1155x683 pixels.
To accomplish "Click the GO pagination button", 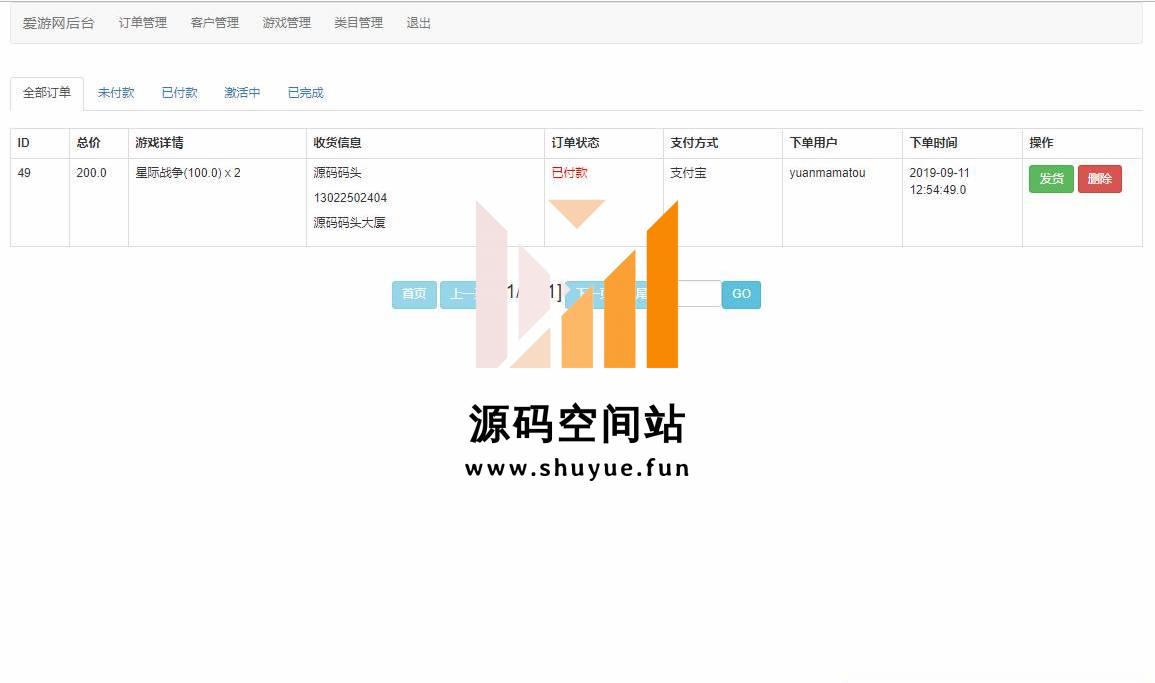I will pos(741,294).
